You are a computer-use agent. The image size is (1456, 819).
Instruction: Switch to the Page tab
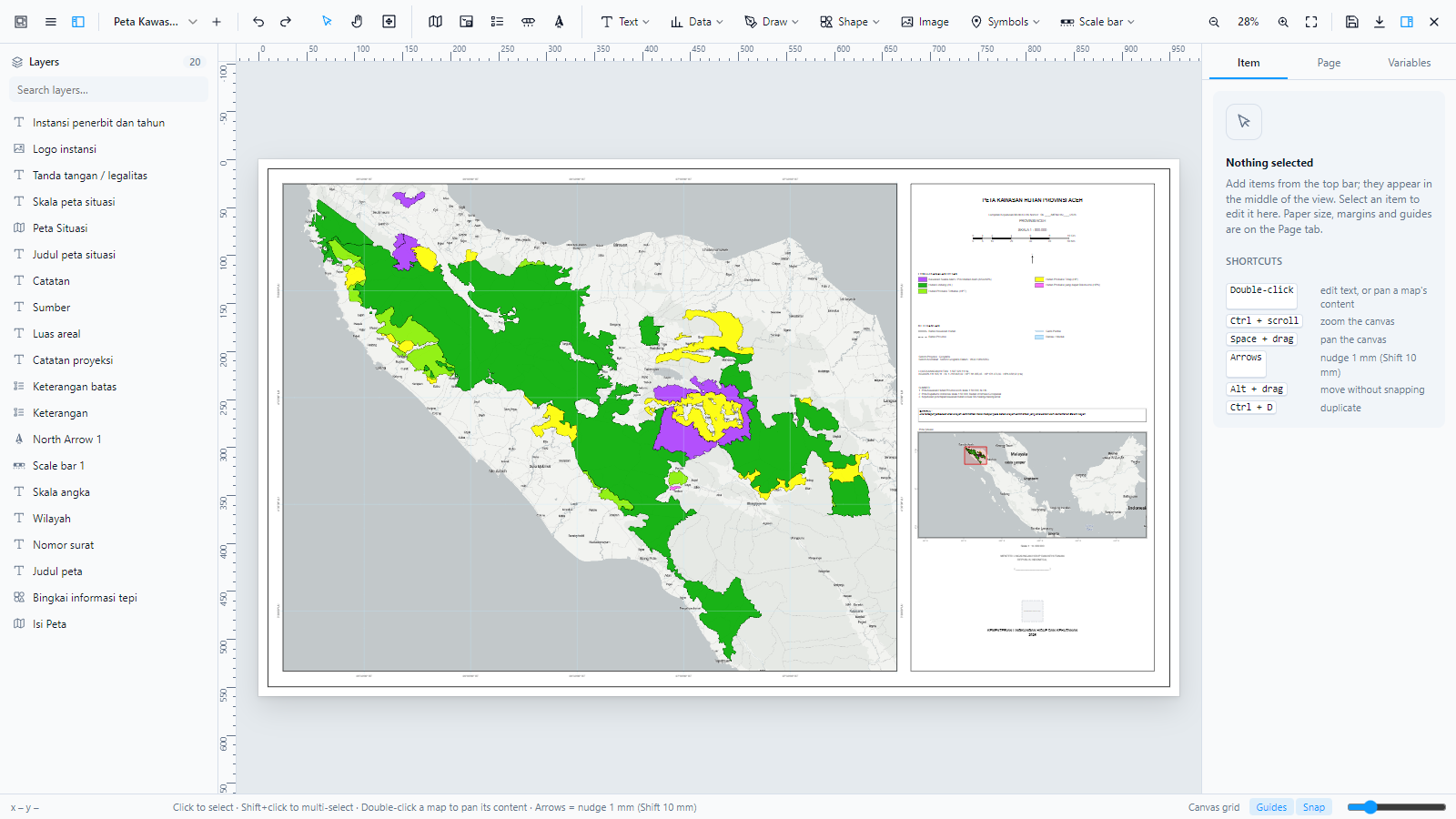(1329, 63)
